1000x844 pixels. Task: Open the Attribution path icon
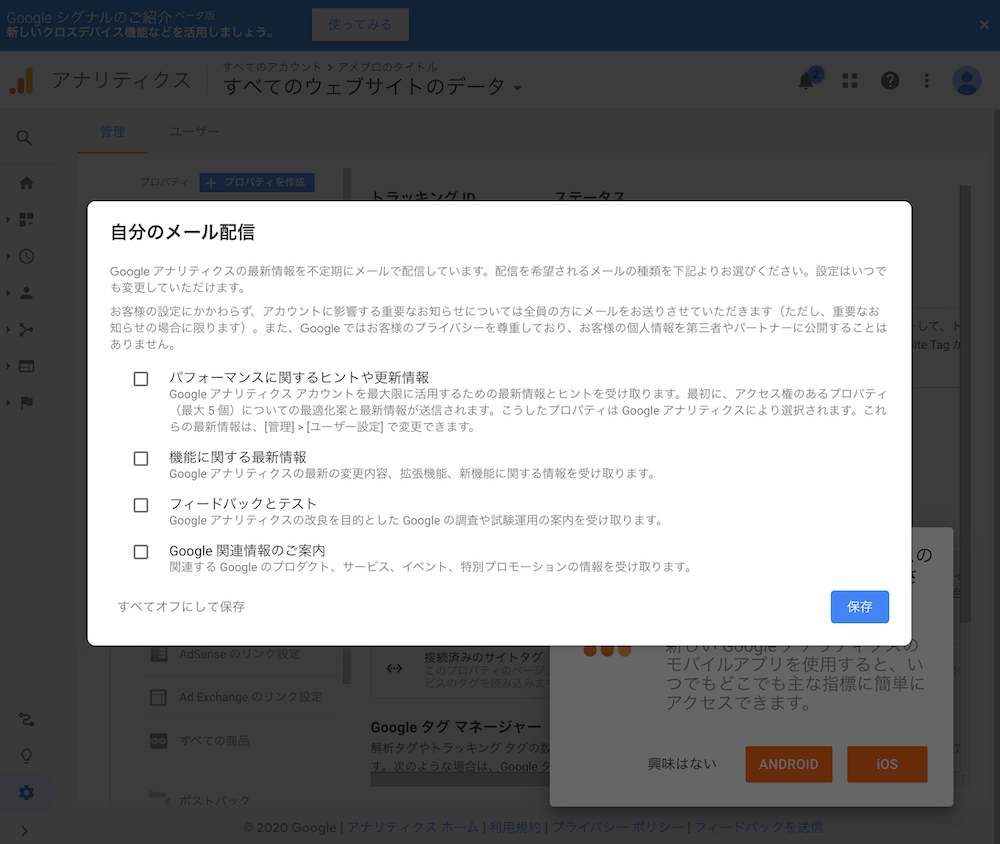26,720
